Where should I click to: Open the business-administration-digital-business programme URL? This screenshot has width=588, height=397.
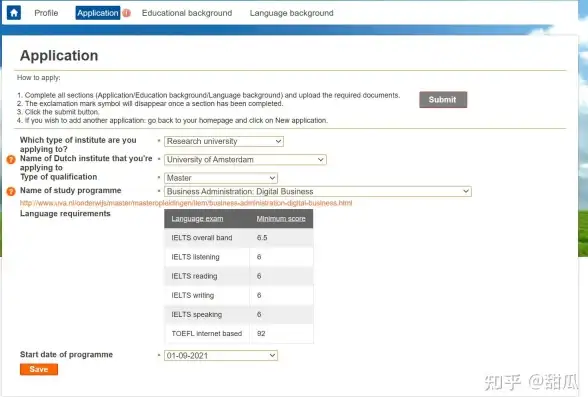[x=186, y=203]
